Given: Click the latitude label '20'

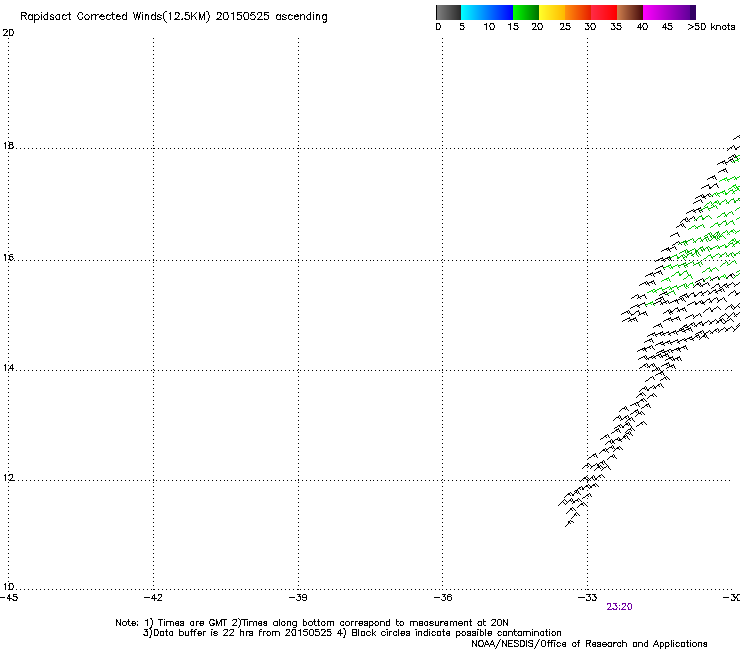Looking at the screenshot, I should (x=8, y=33).
